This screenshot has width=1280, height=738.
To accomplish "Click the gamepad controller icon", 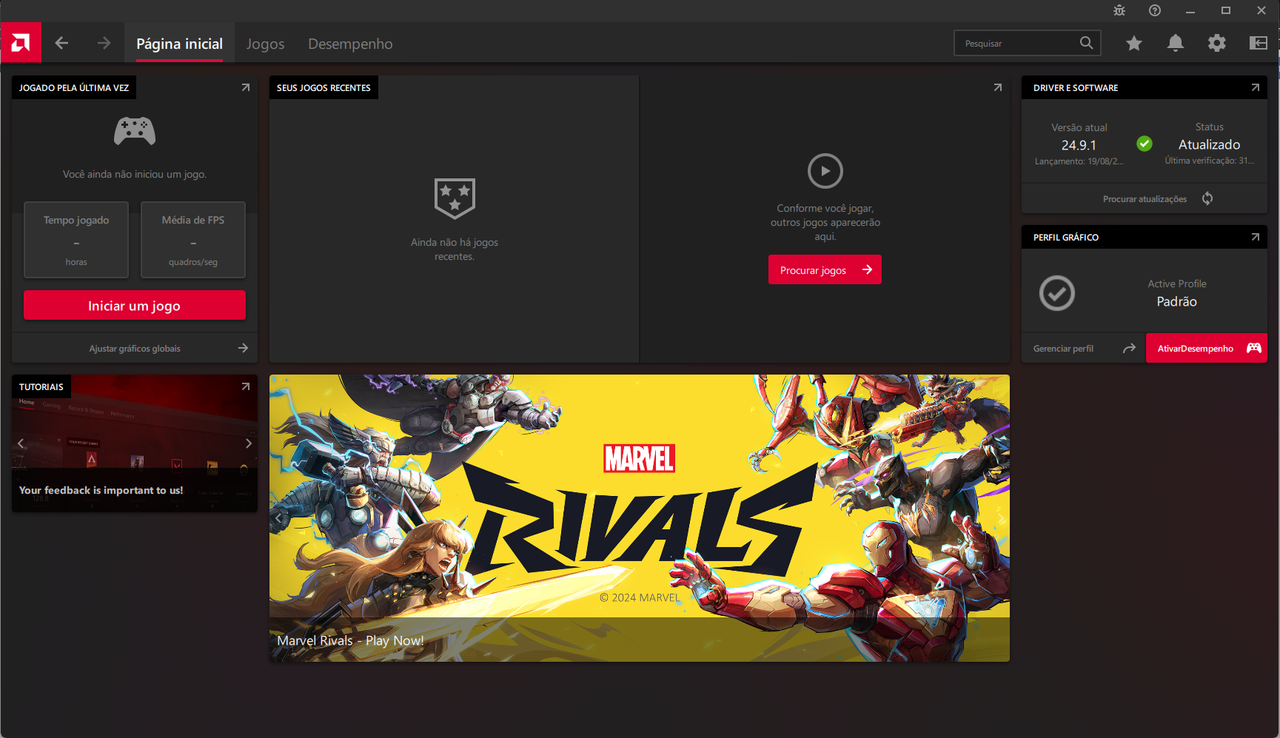I will tap(134, 131).
